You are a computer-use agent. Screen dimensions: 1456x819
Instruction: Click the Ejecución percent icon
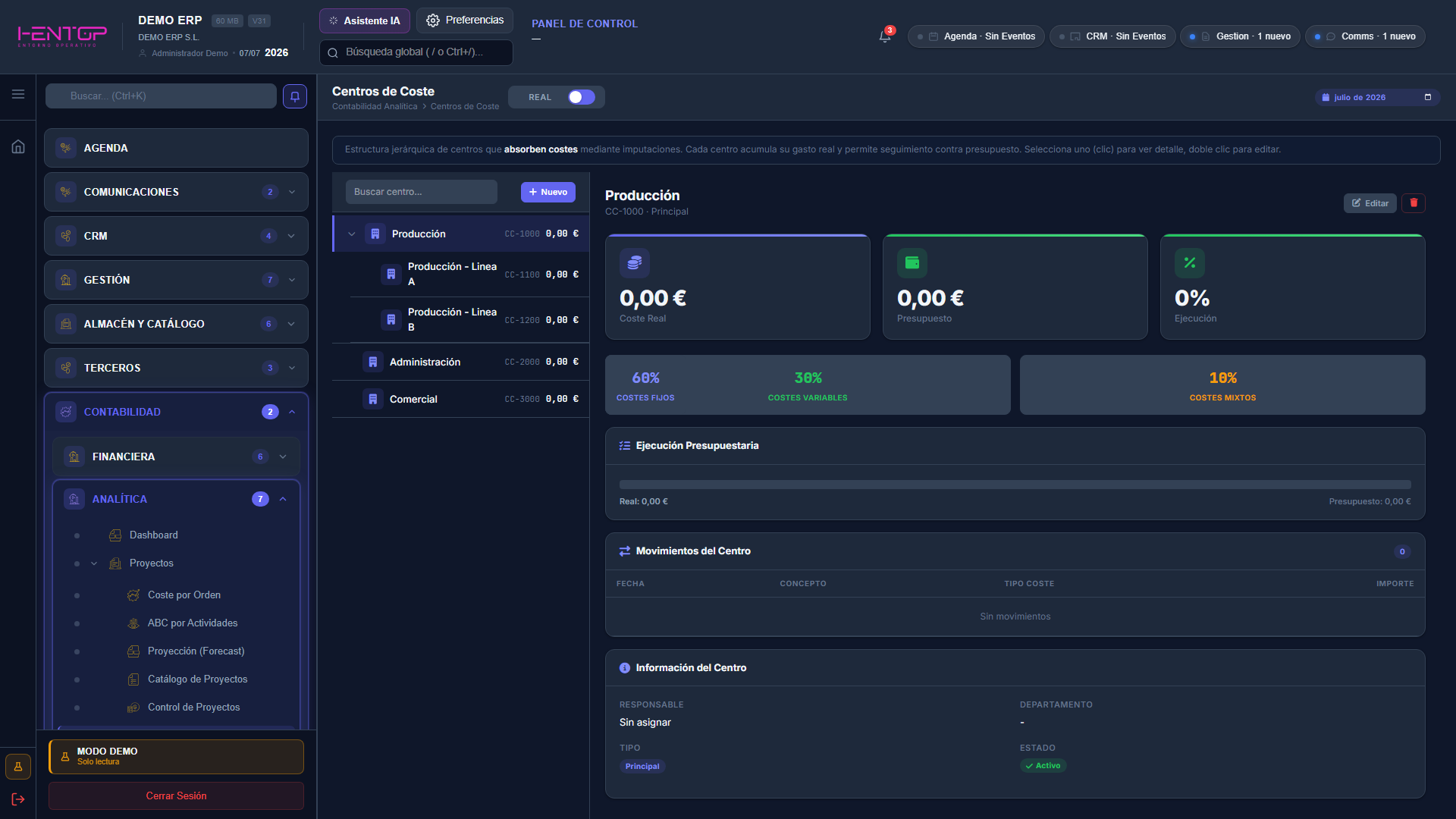tap(1190, 263)
